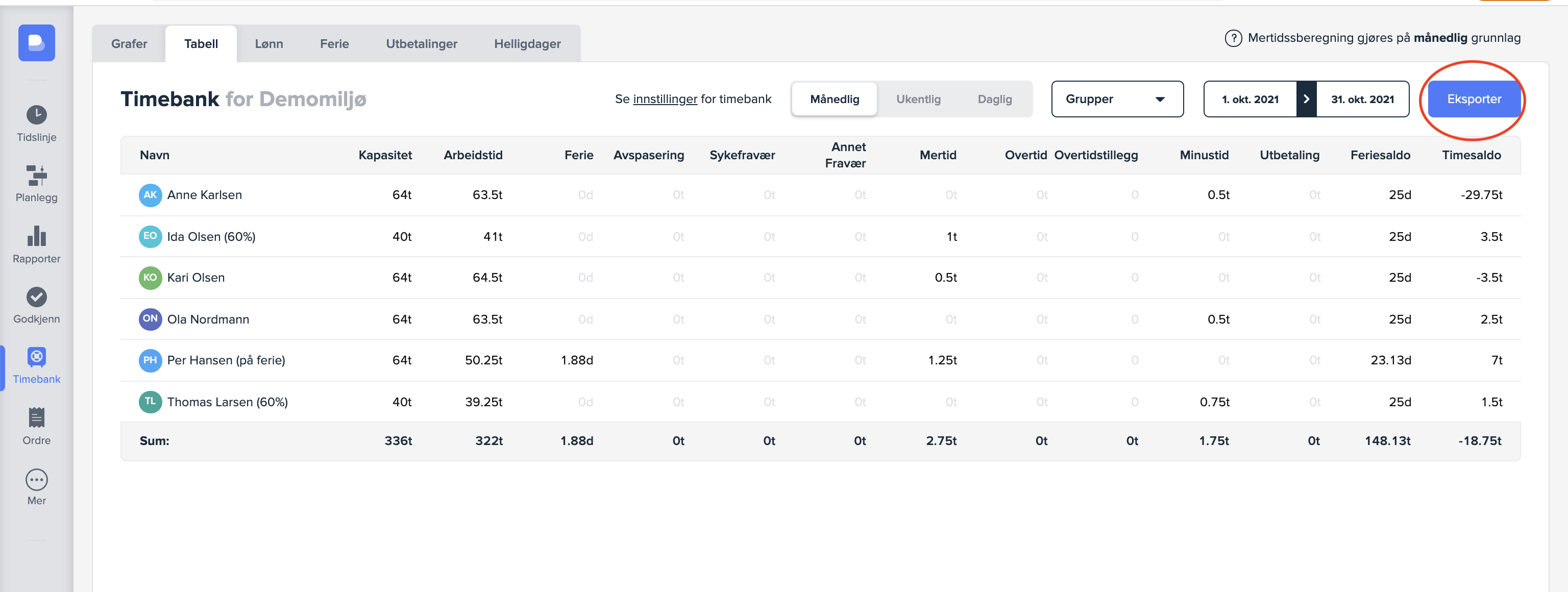Open the Mer three-dots menu

37,480
